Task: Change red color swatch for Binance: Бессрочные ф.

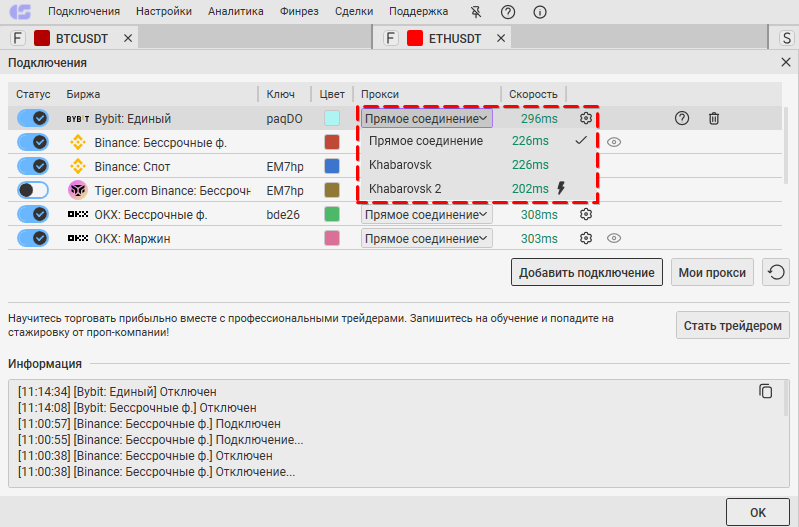Action: [x=332, y=142]
